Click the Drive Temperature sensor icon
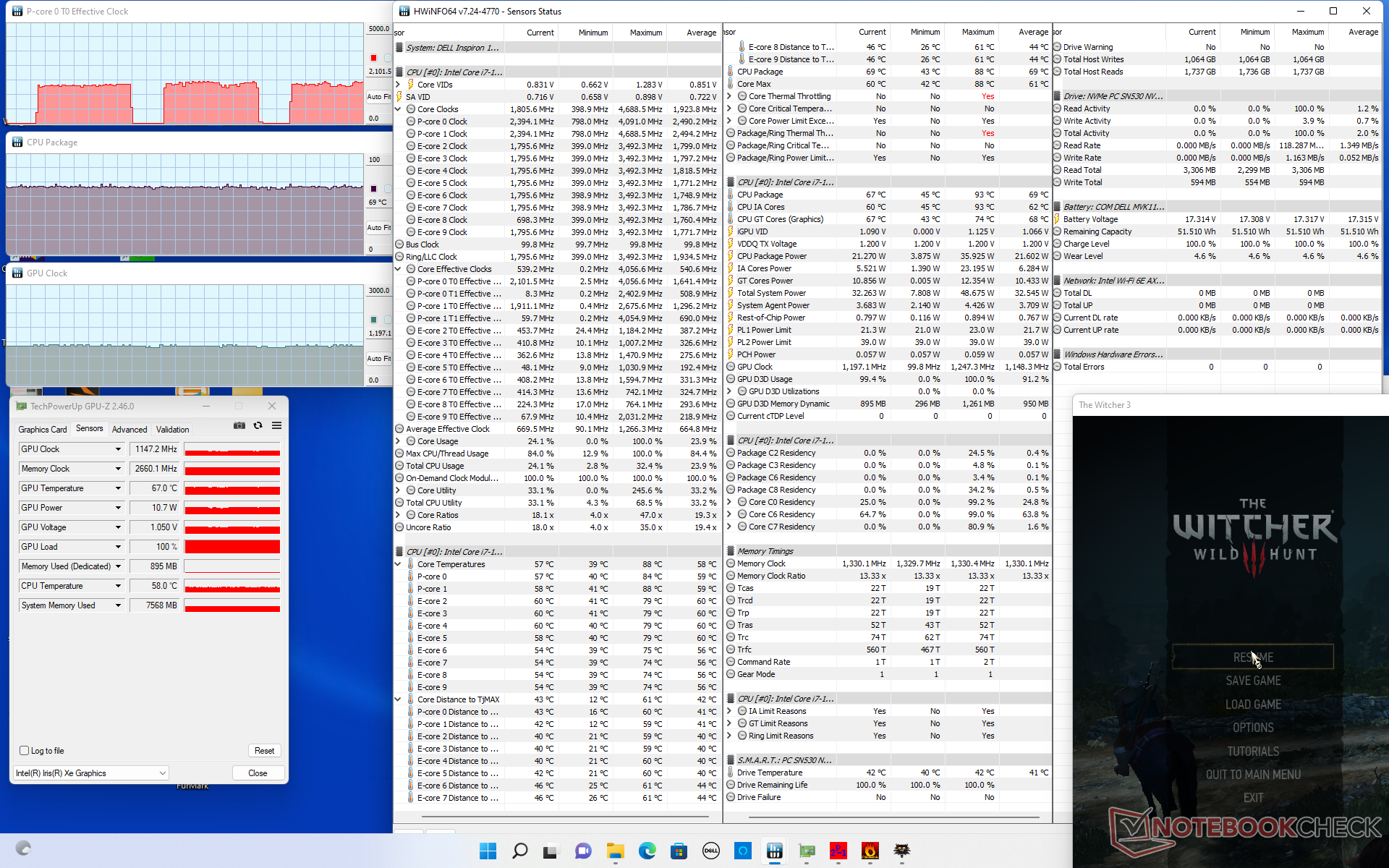The width and height of the screenshot is (1389, 868). click(x=731, y=773)
